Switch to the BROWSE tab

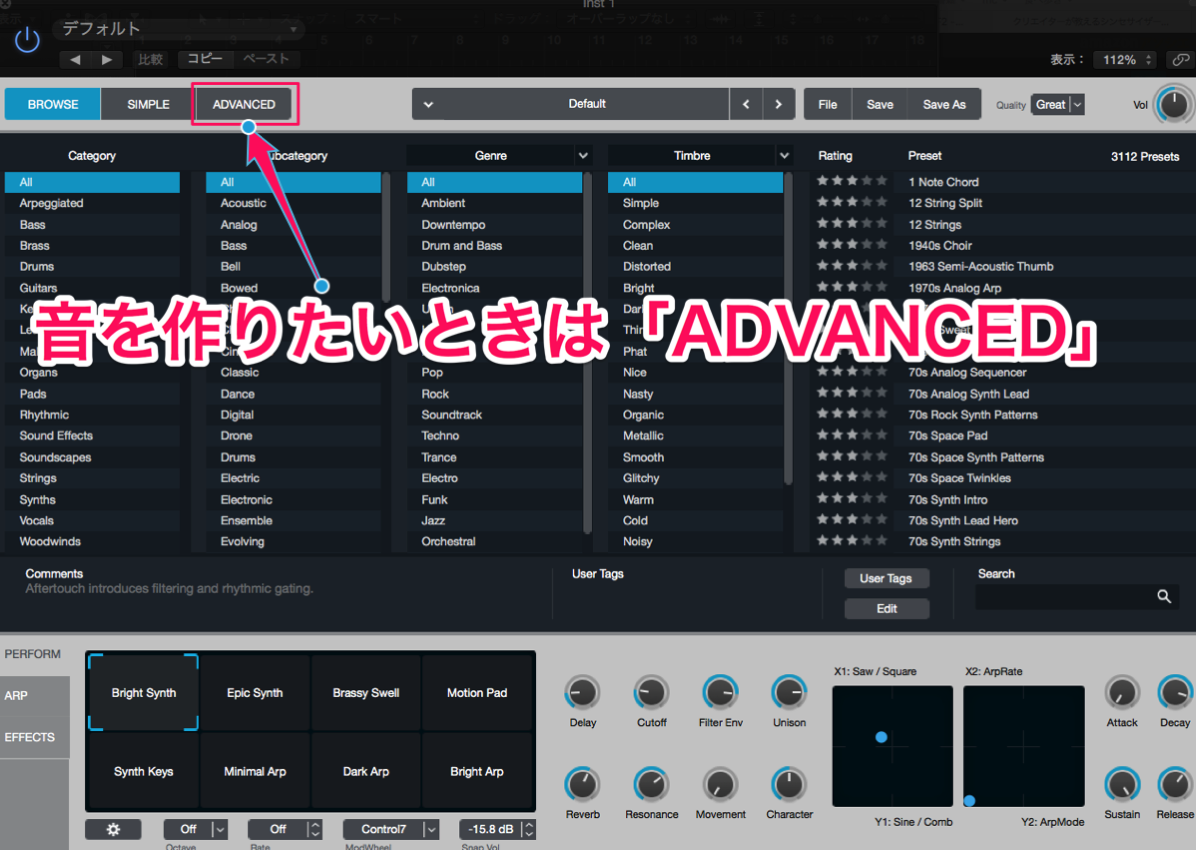[53, 105]
